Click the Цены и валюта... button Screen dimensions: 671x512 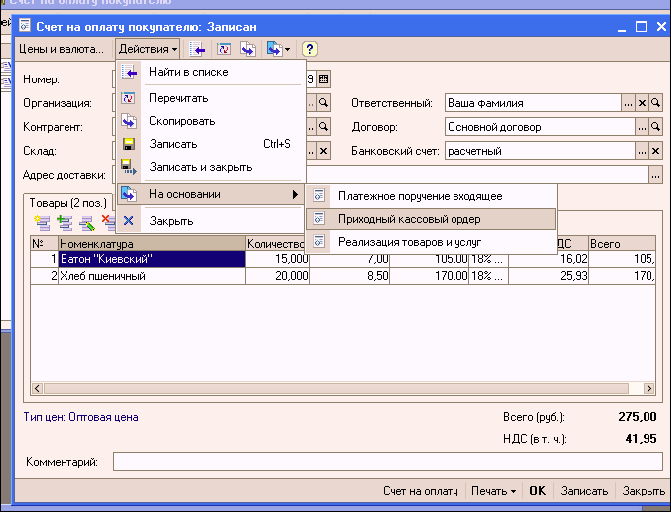pyautogui.click(x=61, y=48)
